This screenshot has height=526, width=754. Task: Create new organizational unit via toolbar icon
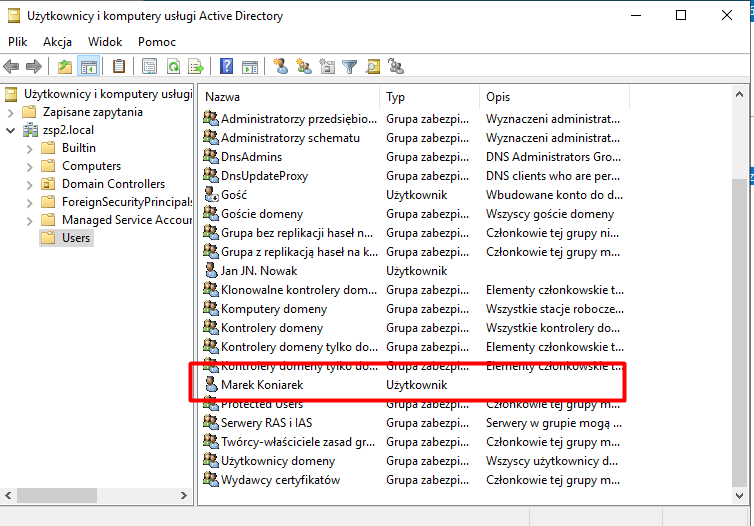point(327,66)
